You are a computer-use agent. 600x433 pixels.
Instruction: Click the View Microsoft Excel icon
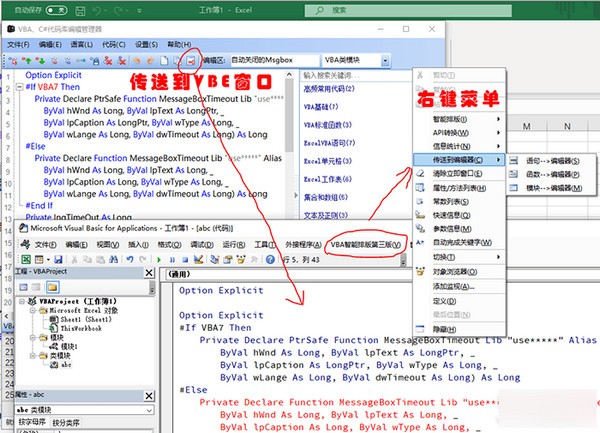(x=26, y=259)
